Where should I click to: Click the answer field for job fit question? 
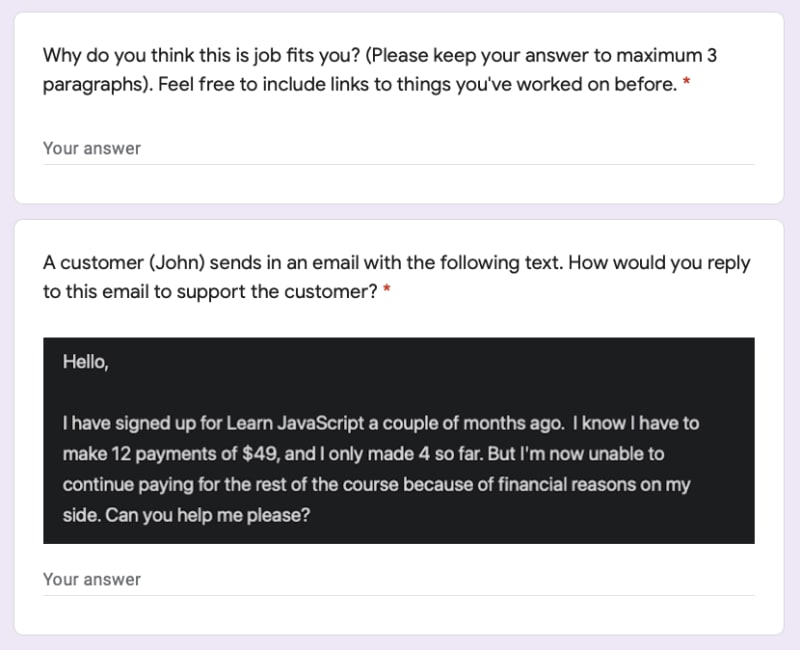tap(398, 149)
